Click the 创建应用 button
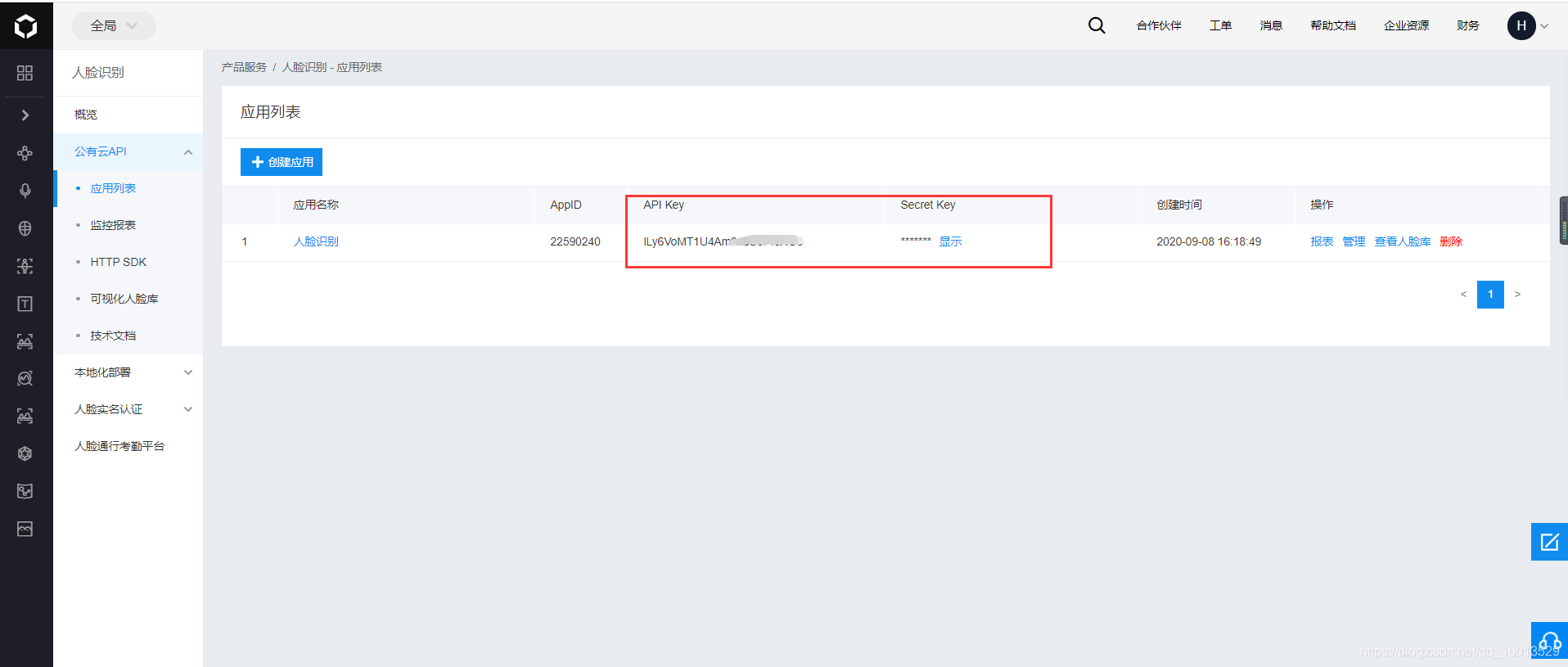This screenshot has width=1568, height=667. (x=282, y=162)
